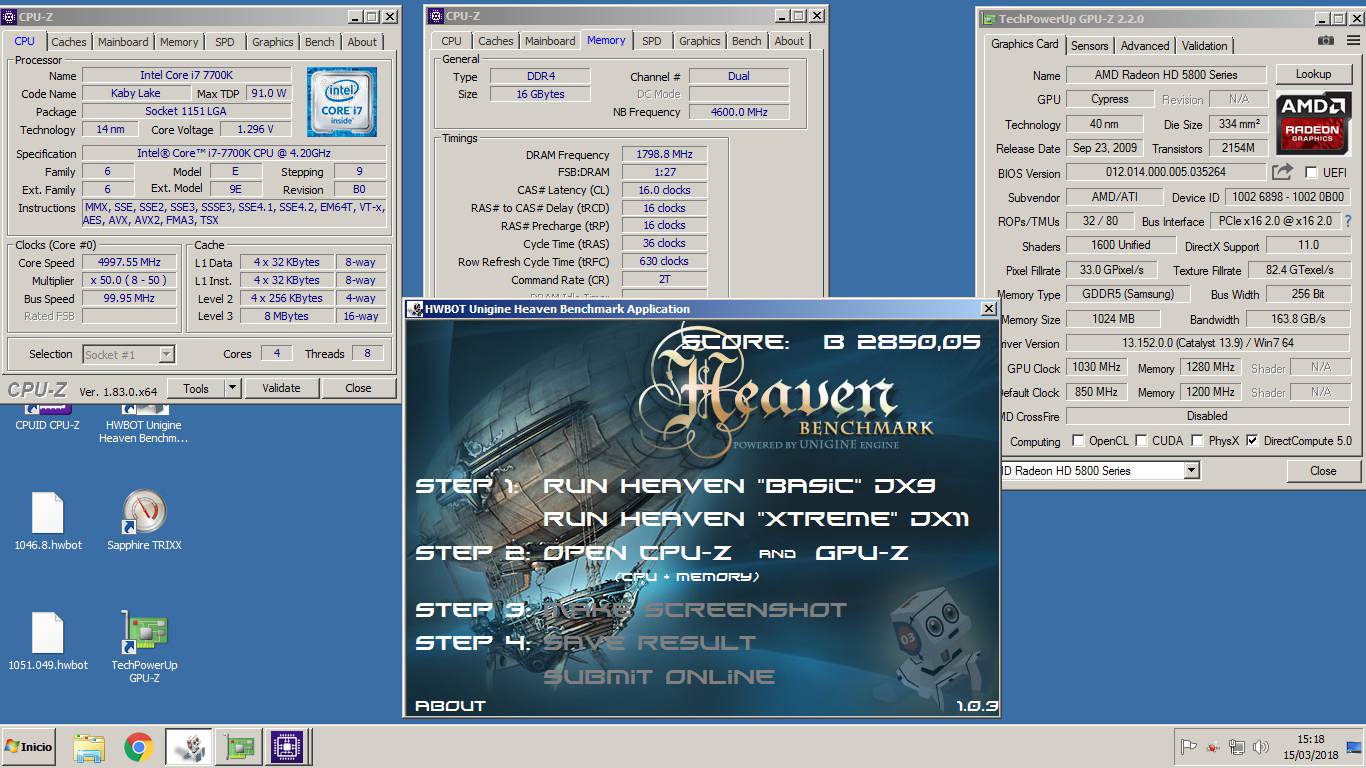Viewport: 1366px width, 768px height.
Task: Click the Close button in CPU-Z
Action: [x=358, y=388]
